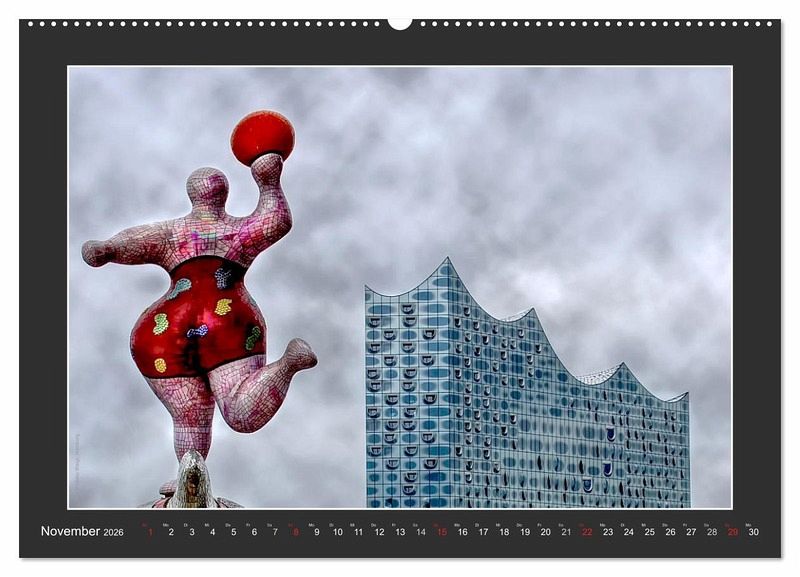Select date 30 at end of row
The image size is (800, 577).
coord(753,532)
